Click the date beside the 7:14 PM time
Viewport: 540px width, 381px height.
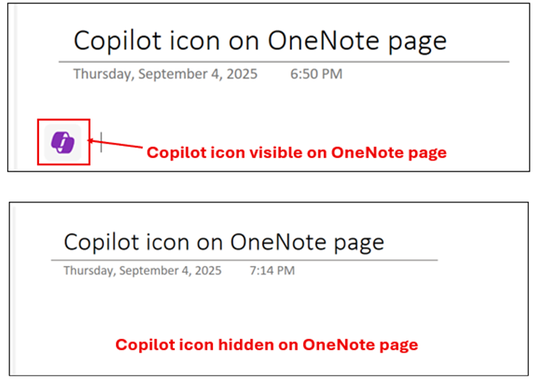[x=142, y=271]
